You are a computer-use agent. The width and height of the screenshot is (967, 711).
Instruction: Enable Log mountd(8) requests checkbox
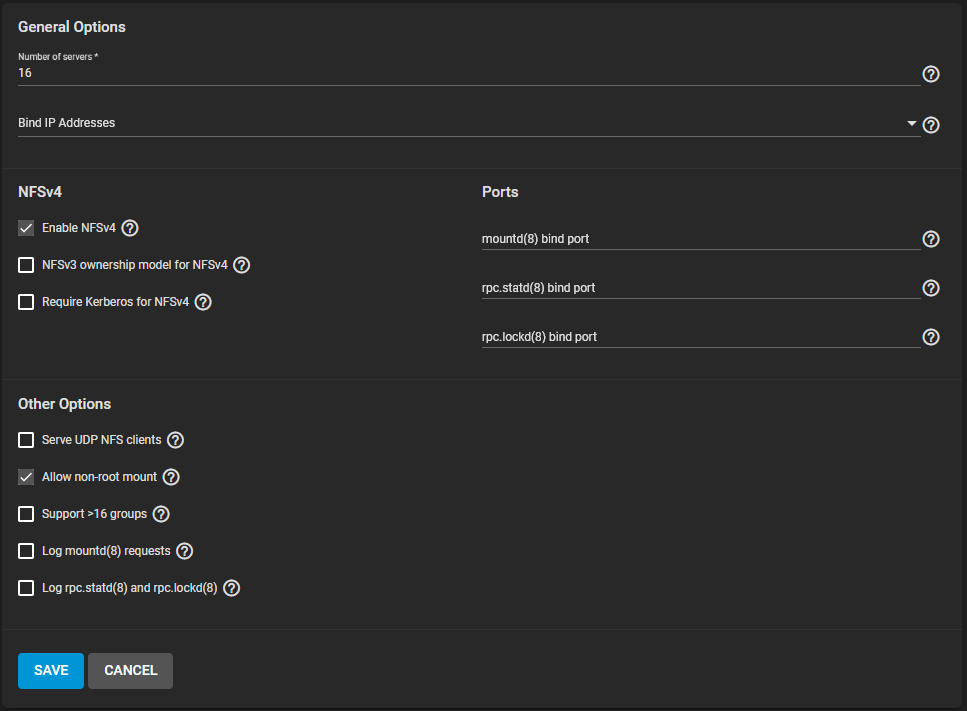click(27, 551)
